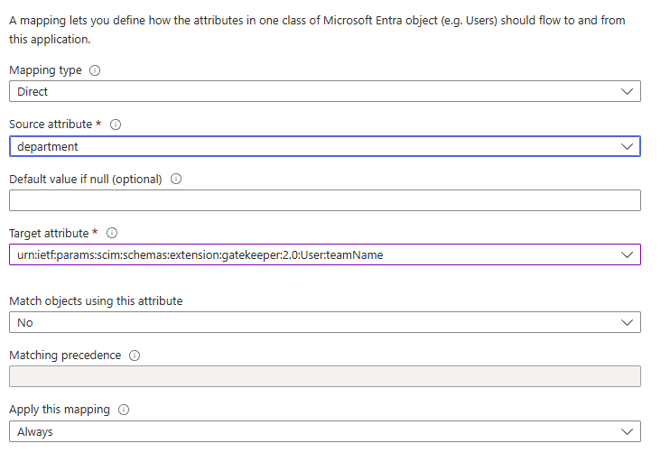670x462 pixels.
Task: Click the Match objects using this attribute label
Action: pos(96,301)
